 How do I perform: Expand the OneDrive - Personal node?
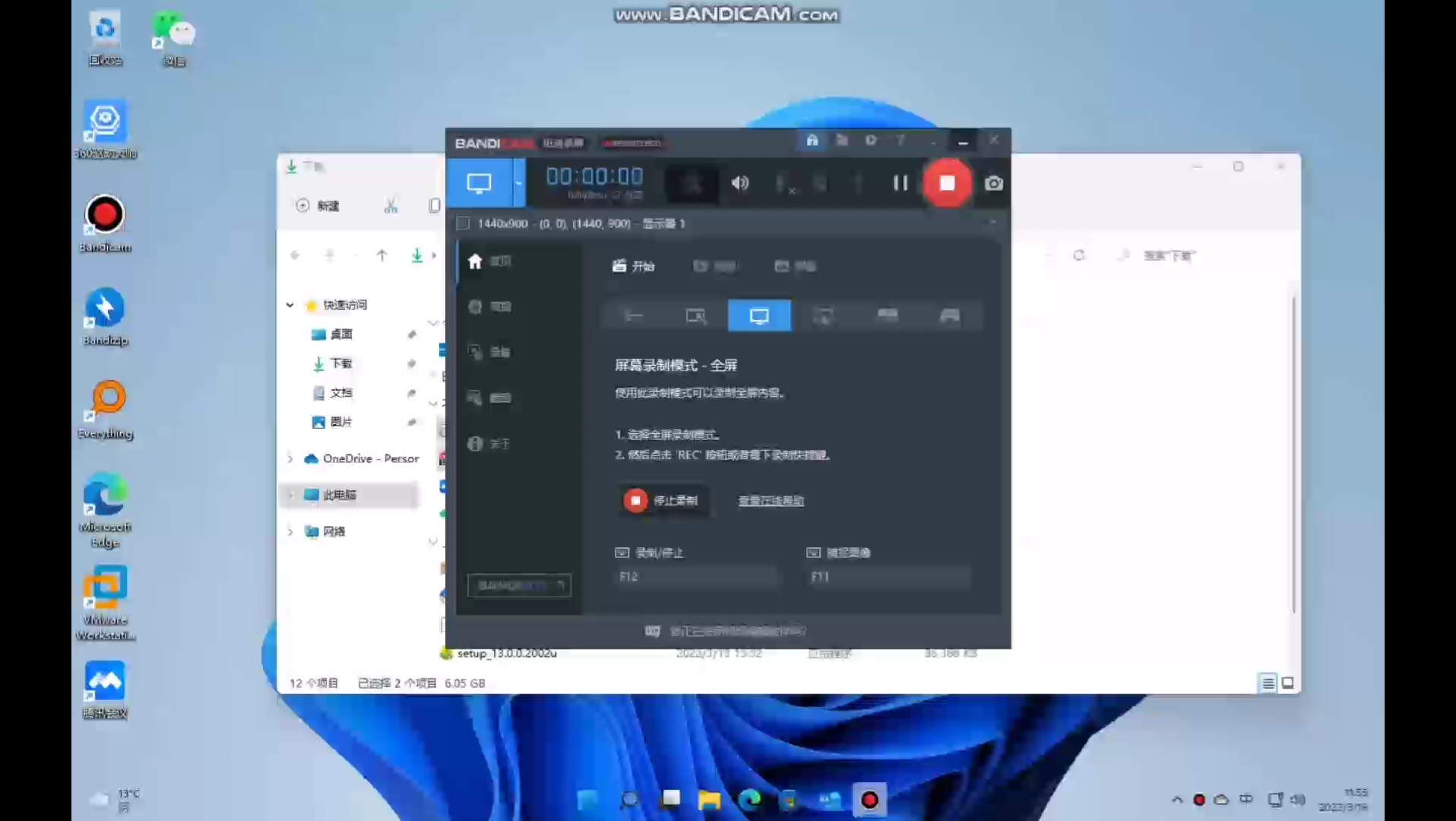click(x=290, y=458)
